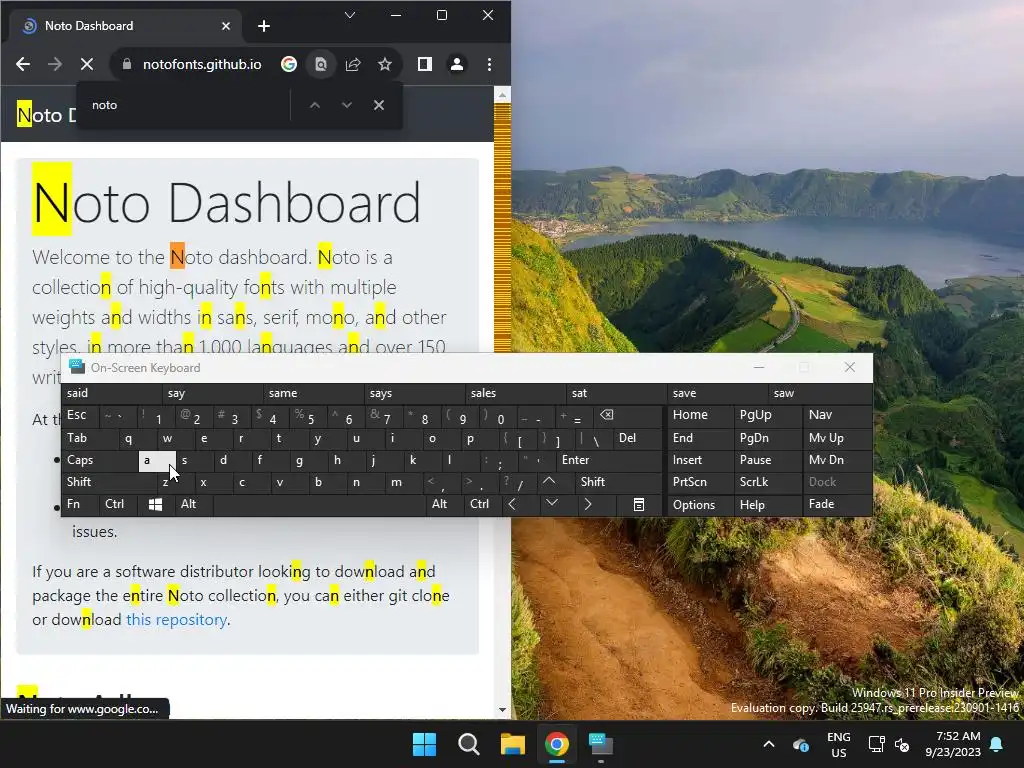
Task: Toggle the Fade key on on-screen keyboard
Action: coord(838,505)
